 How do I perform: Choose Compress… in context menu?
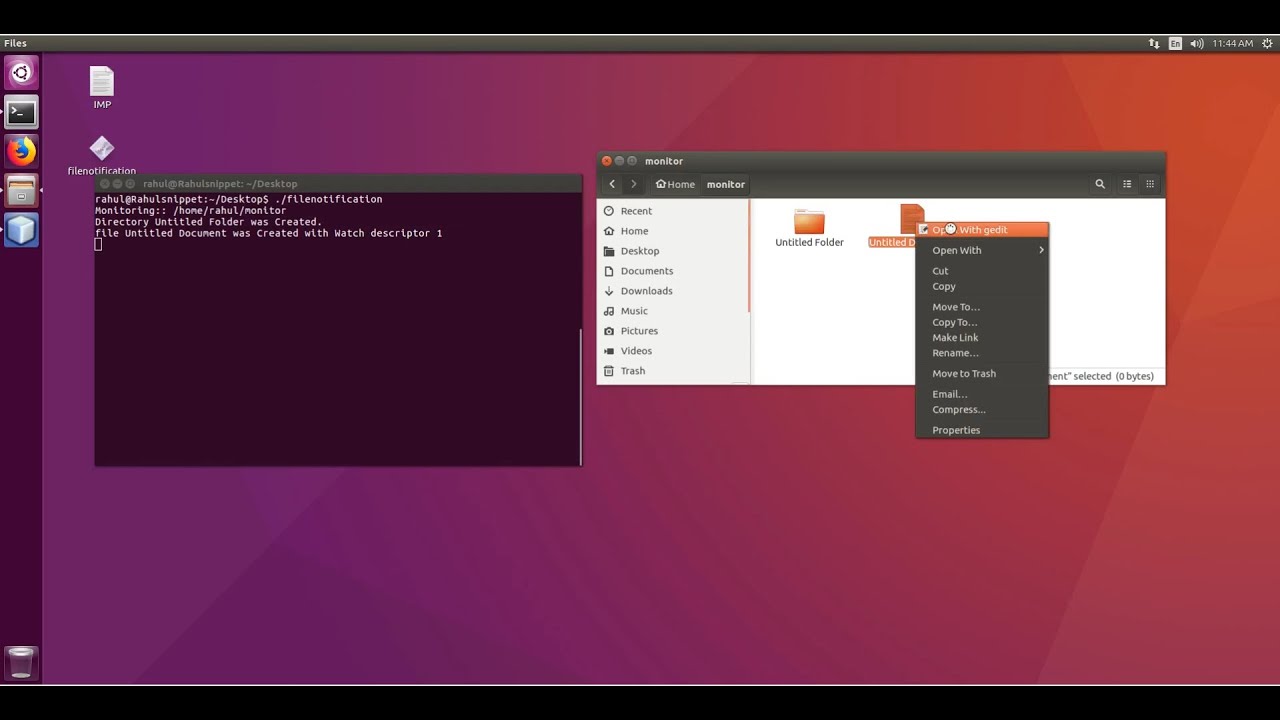[x=982, y=409]
